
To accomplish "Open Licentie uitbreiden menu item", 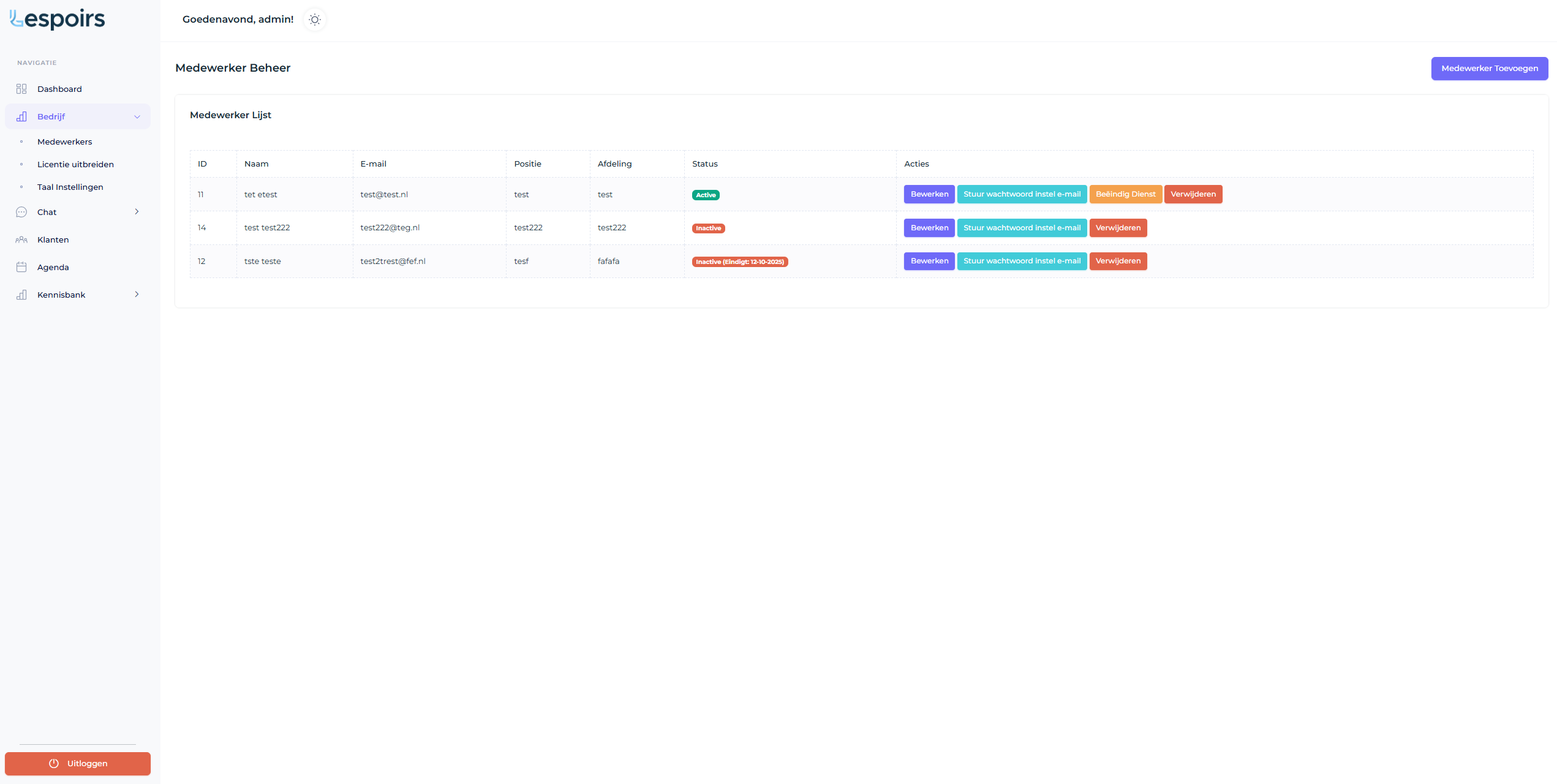I will click(x=75, y=164).
